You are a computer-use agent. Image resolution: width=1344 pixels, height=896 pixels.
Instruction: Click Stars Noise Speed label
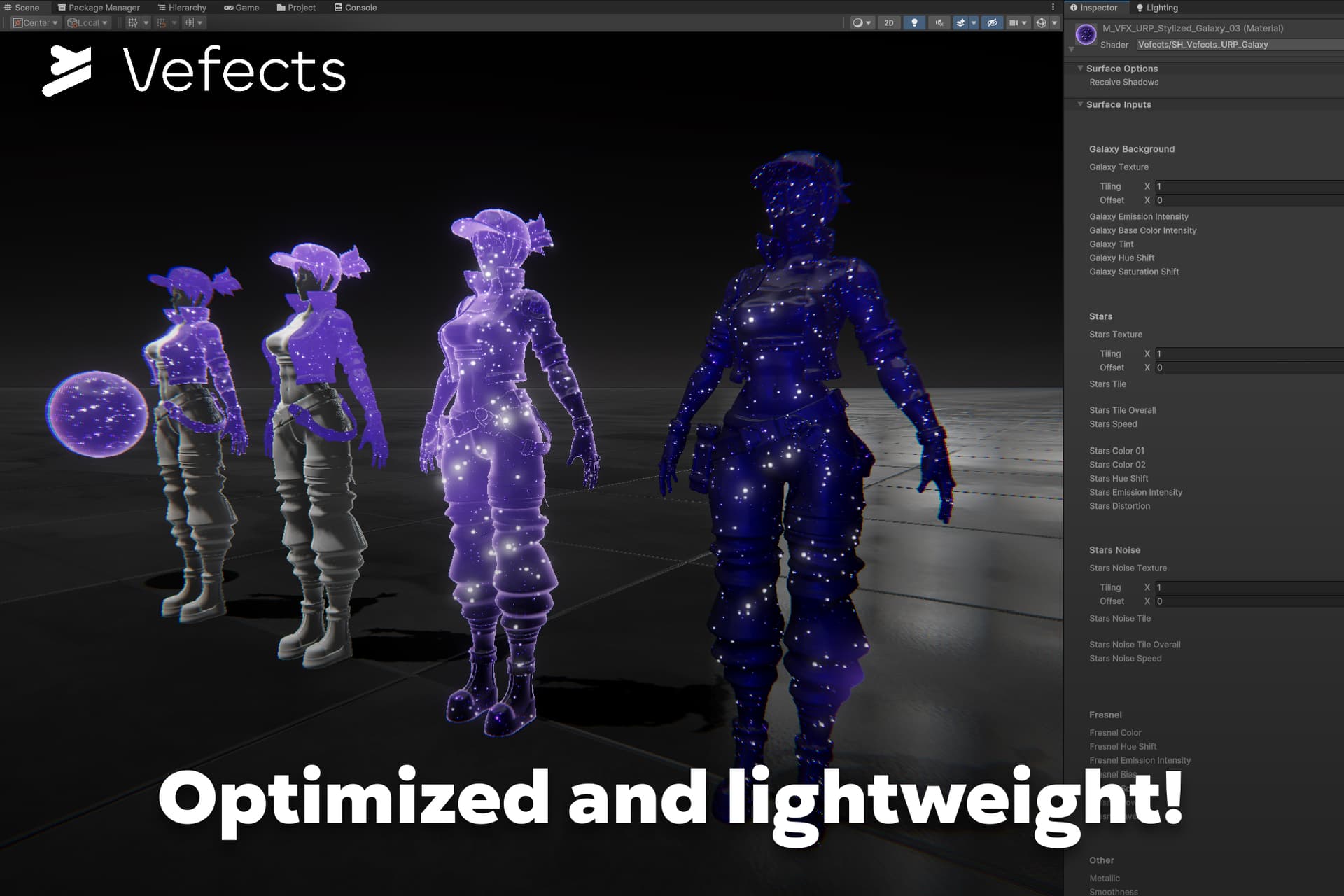coord(1125,659)
